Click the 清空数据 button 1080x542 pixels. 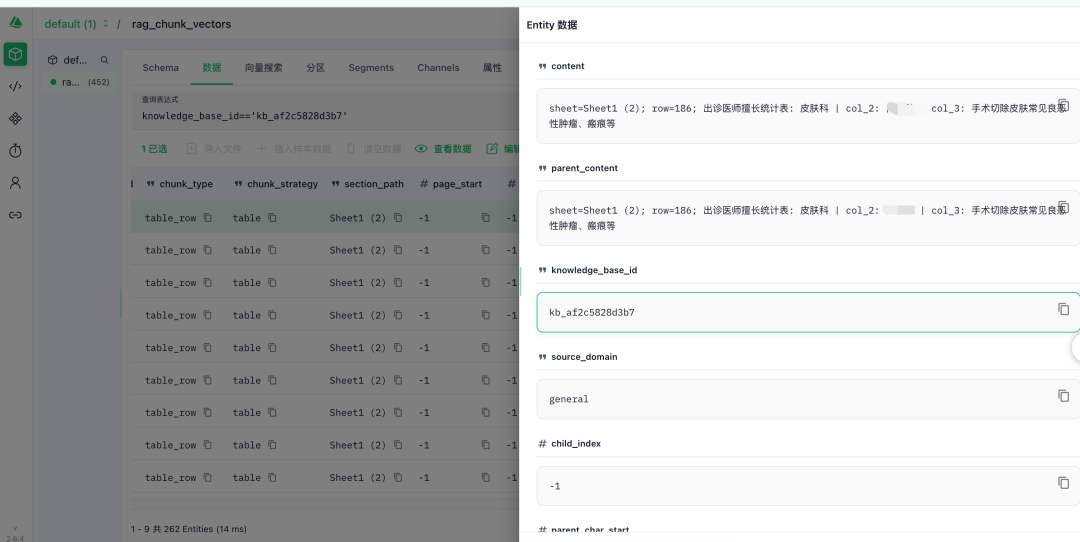coord(373,149)
